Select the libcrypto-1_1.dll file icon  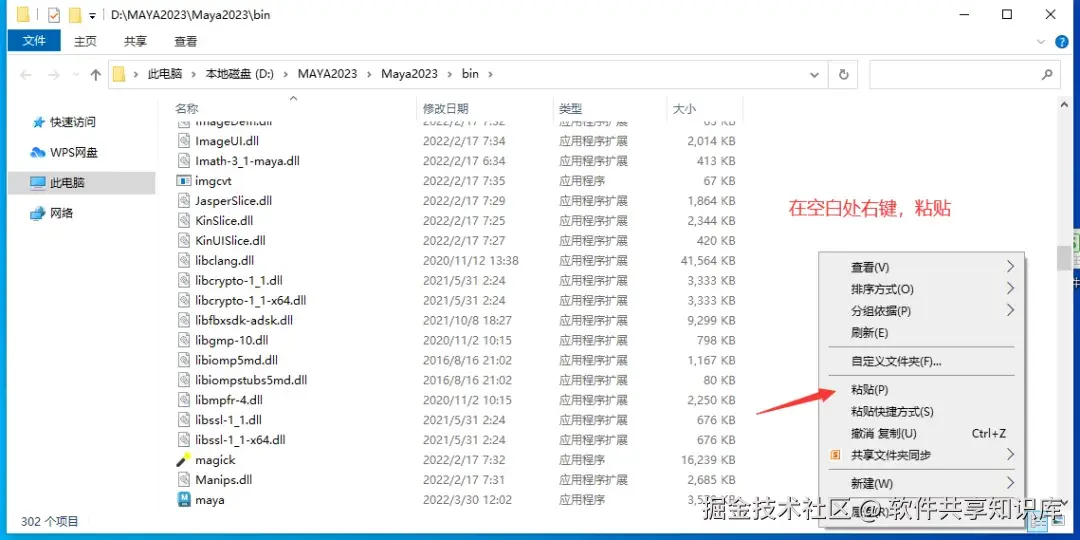point(183,280)
